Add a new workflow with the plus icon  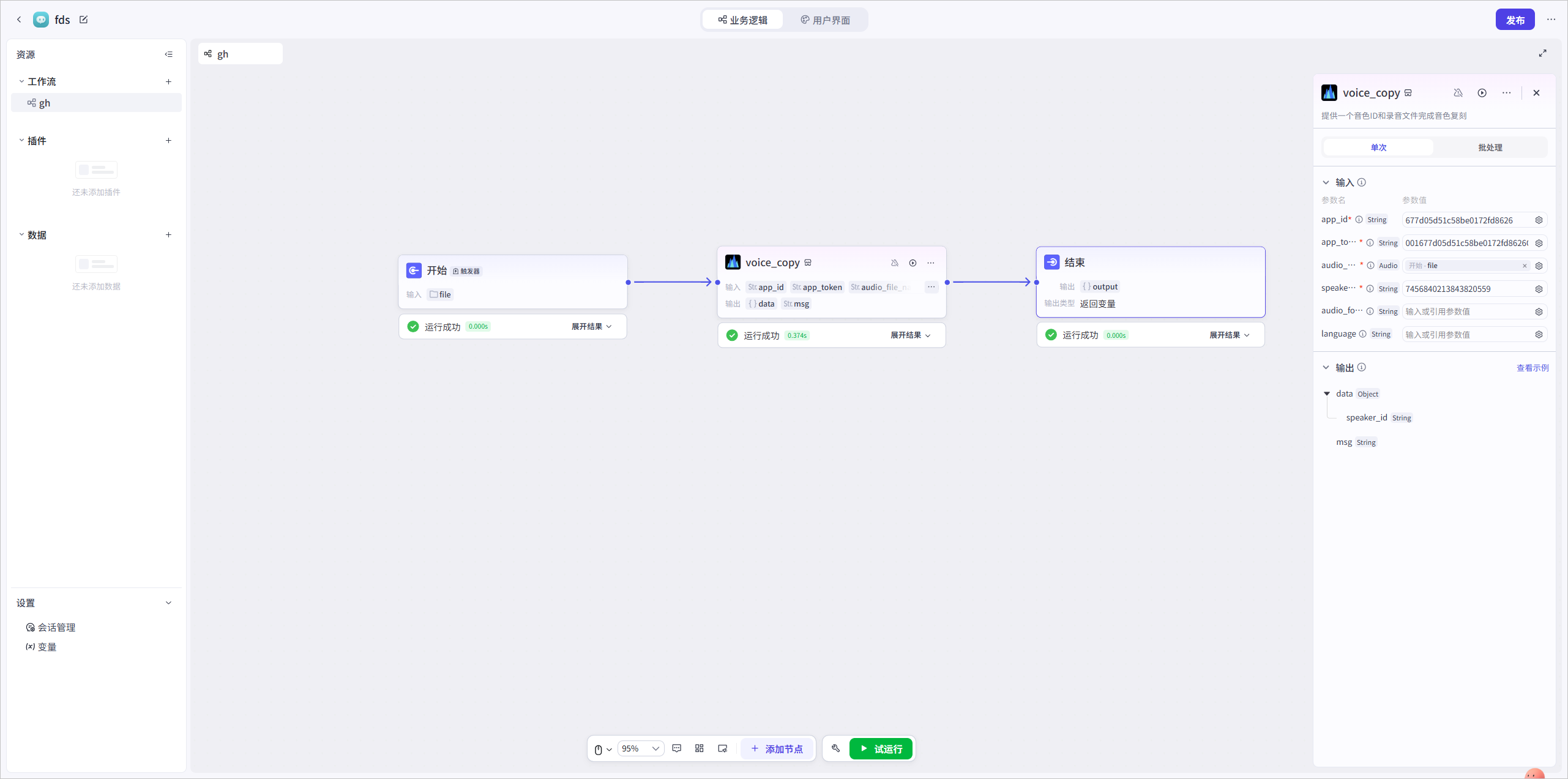click(168, 81)
